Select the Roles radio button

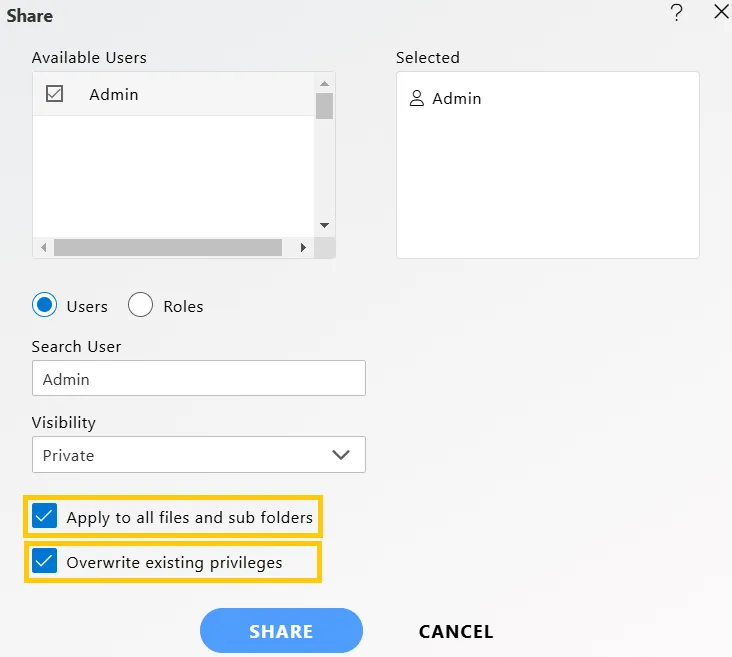140,305
